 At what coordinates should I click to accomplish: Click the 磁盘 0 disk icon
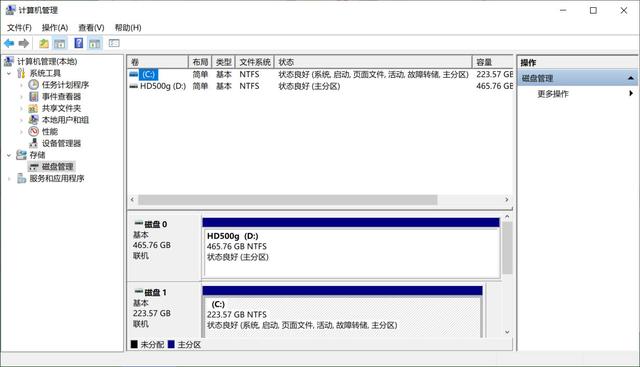click(139, 224)
